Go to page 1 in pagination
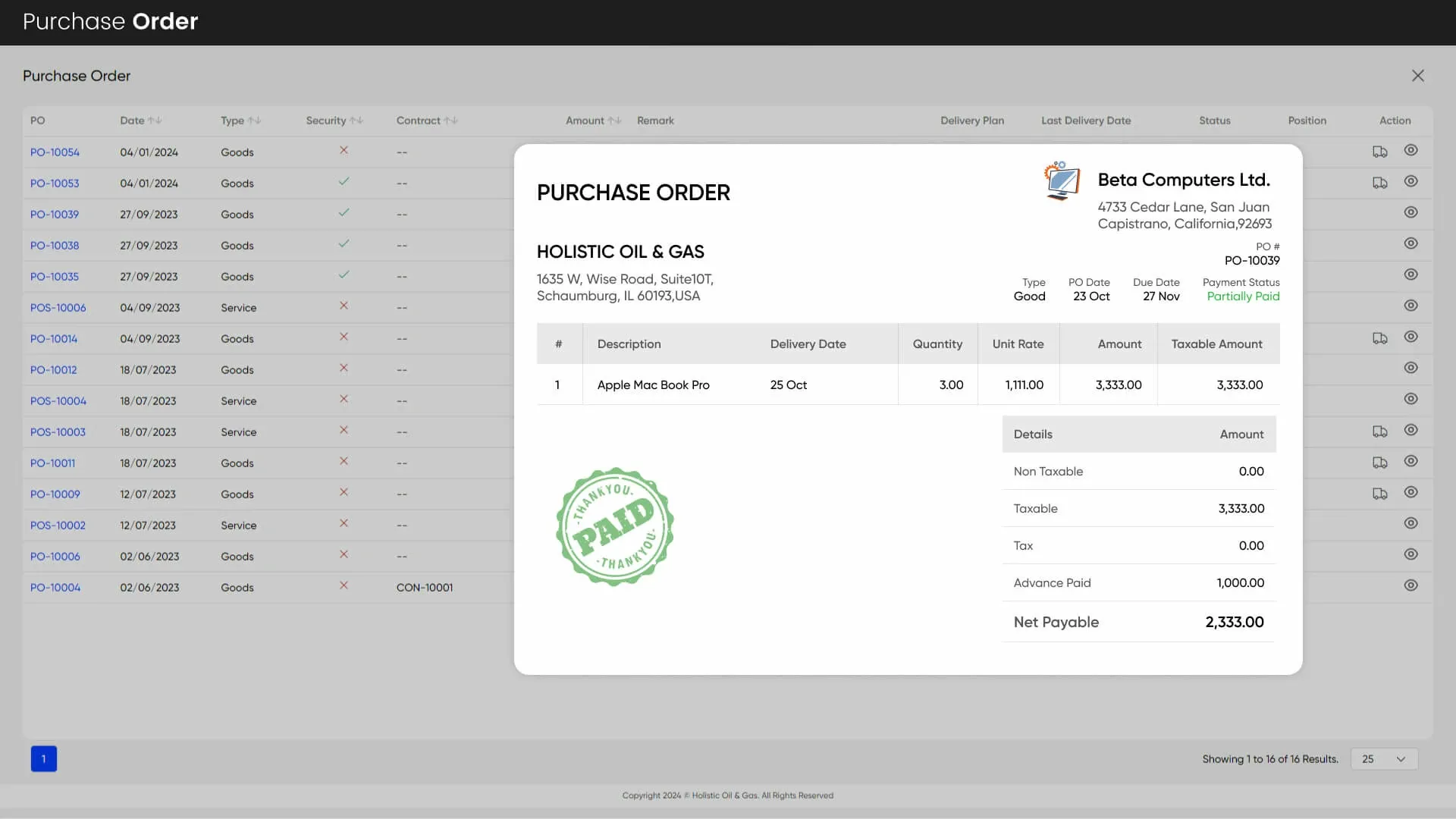 tap(44, 759)
